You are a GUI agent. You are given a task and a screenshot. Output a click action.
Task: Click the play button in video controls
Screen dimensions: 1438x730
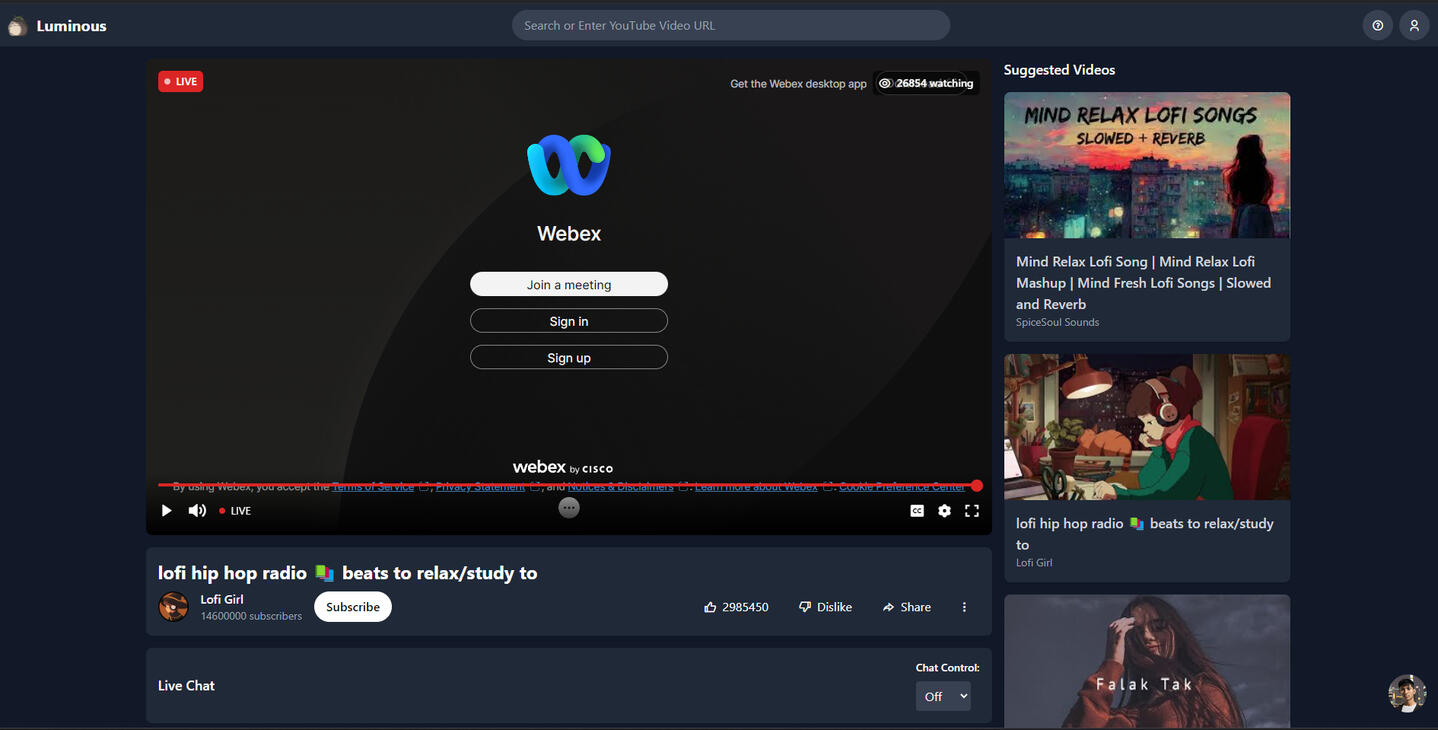pyautogui.click(x=166, y=511)
